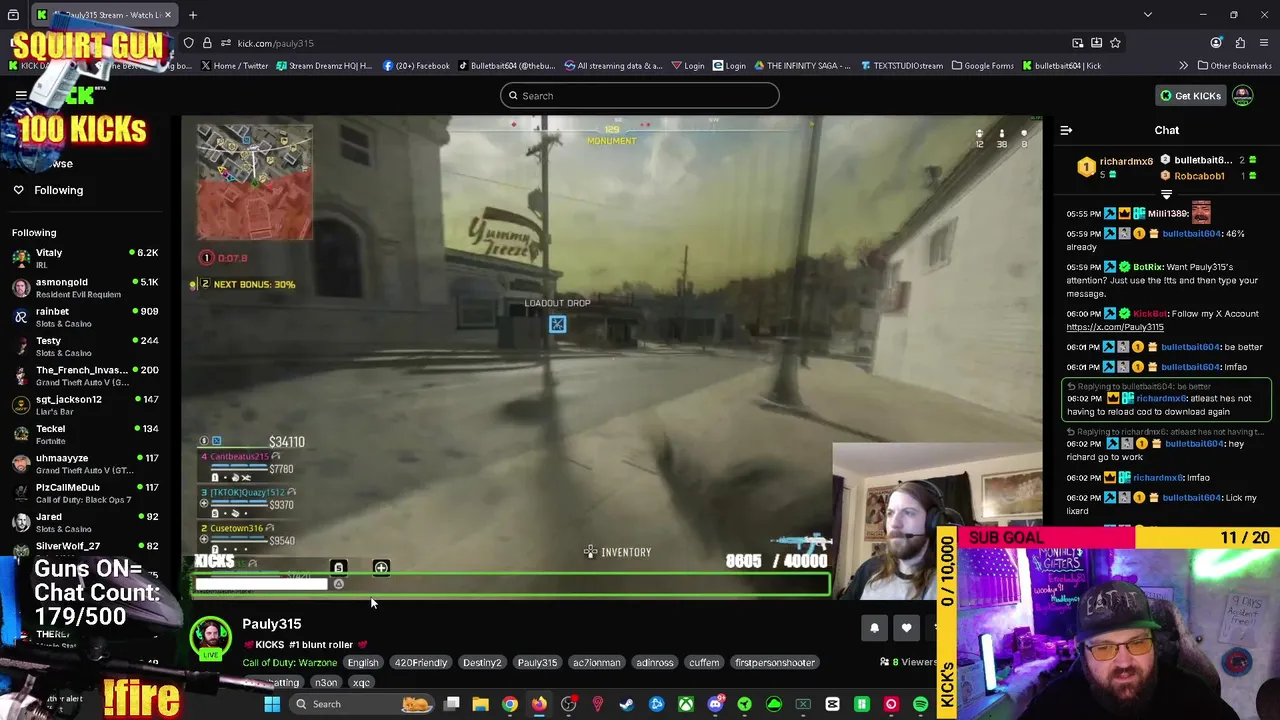Open the browser account profile icon
This screenshot has height=720, width=1280.
[x=1216, y=43]
